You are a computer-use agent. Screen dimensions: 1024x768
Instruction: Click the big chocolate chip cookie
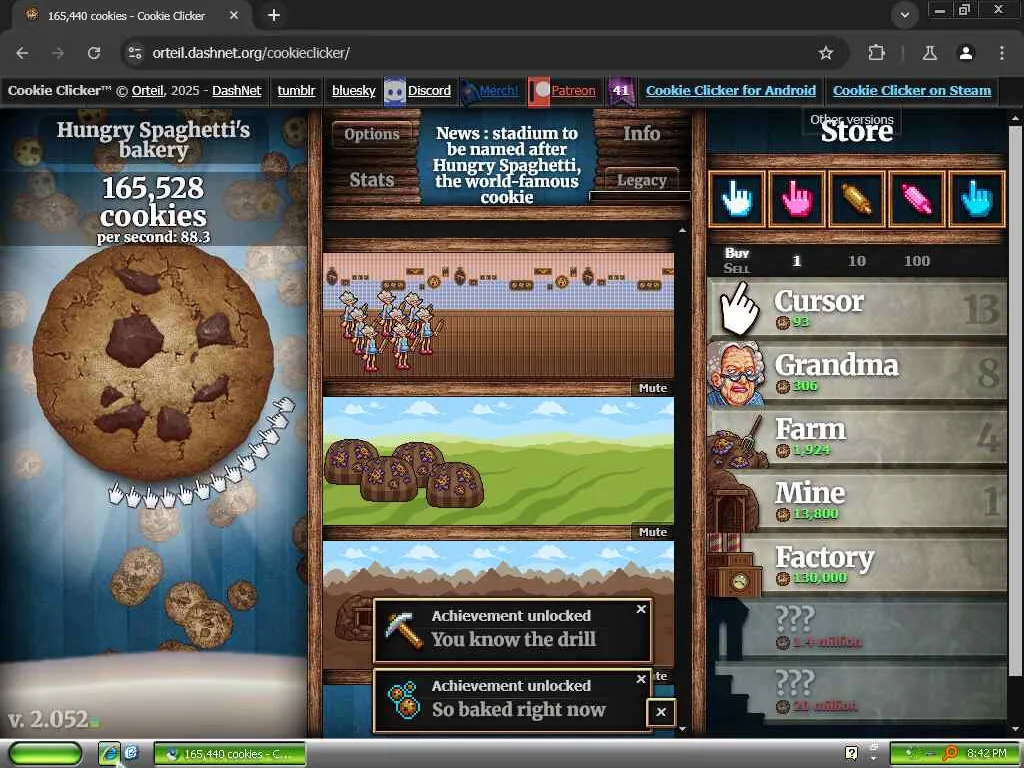coord(153,364)
